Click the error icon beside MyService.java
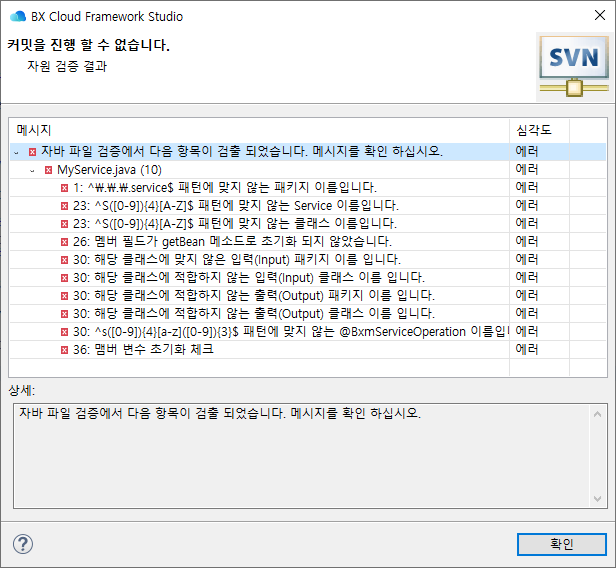This screenshot has height=568, width=616. click(48, 170)
